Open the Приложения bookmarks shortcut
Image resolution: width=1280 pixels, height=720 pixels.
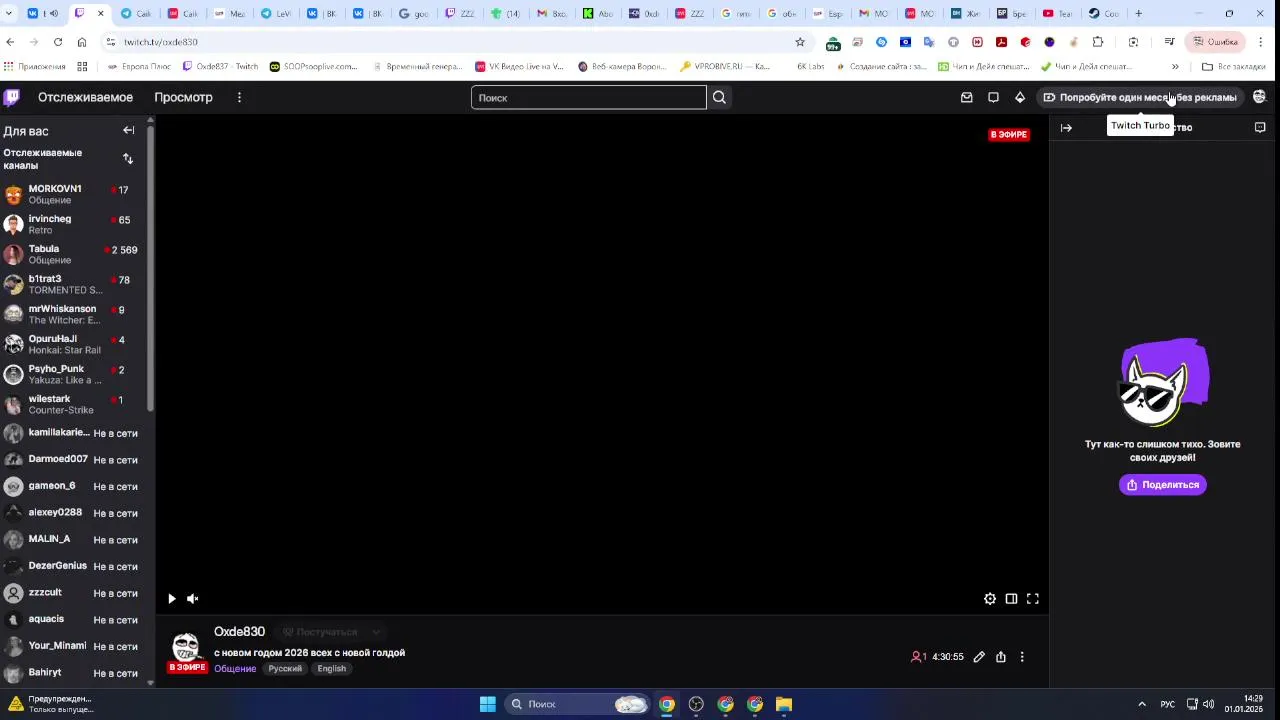tap(34, 67)
